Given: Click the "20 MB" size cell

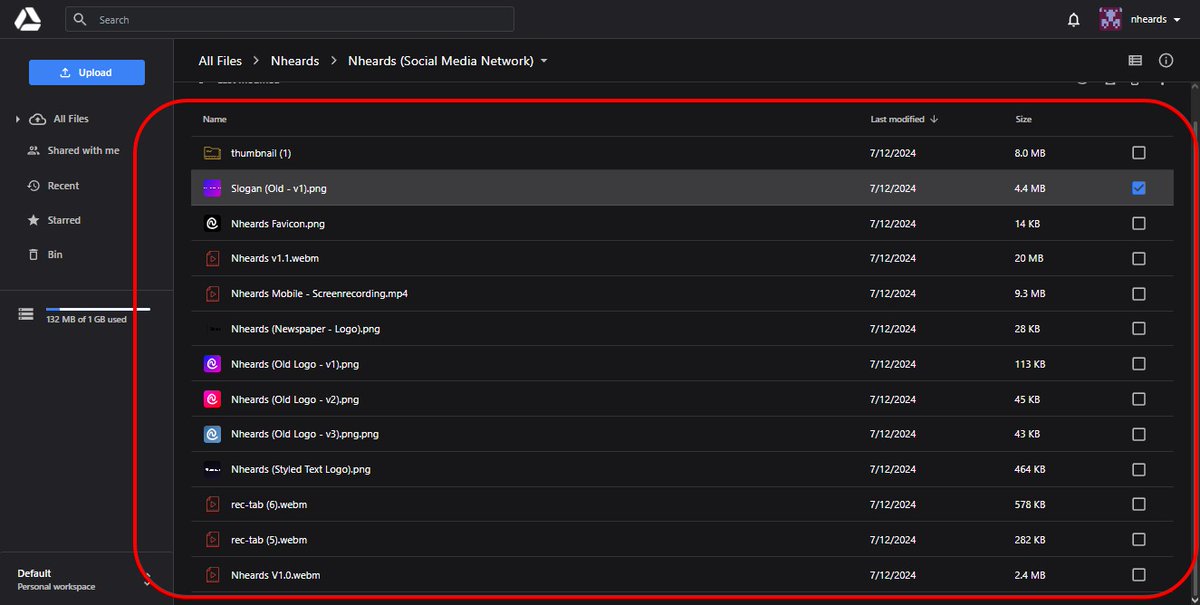Looking at the screenshot, I should [x=1029, y=259].
